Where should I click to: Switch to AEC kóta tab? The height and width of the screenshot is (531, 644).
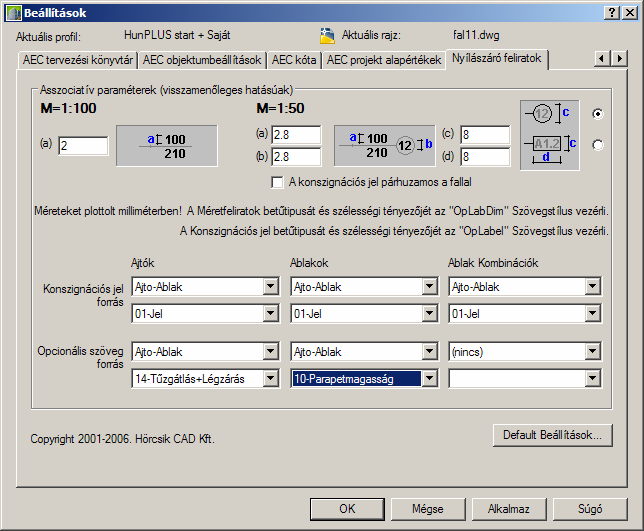click(294, 60)
